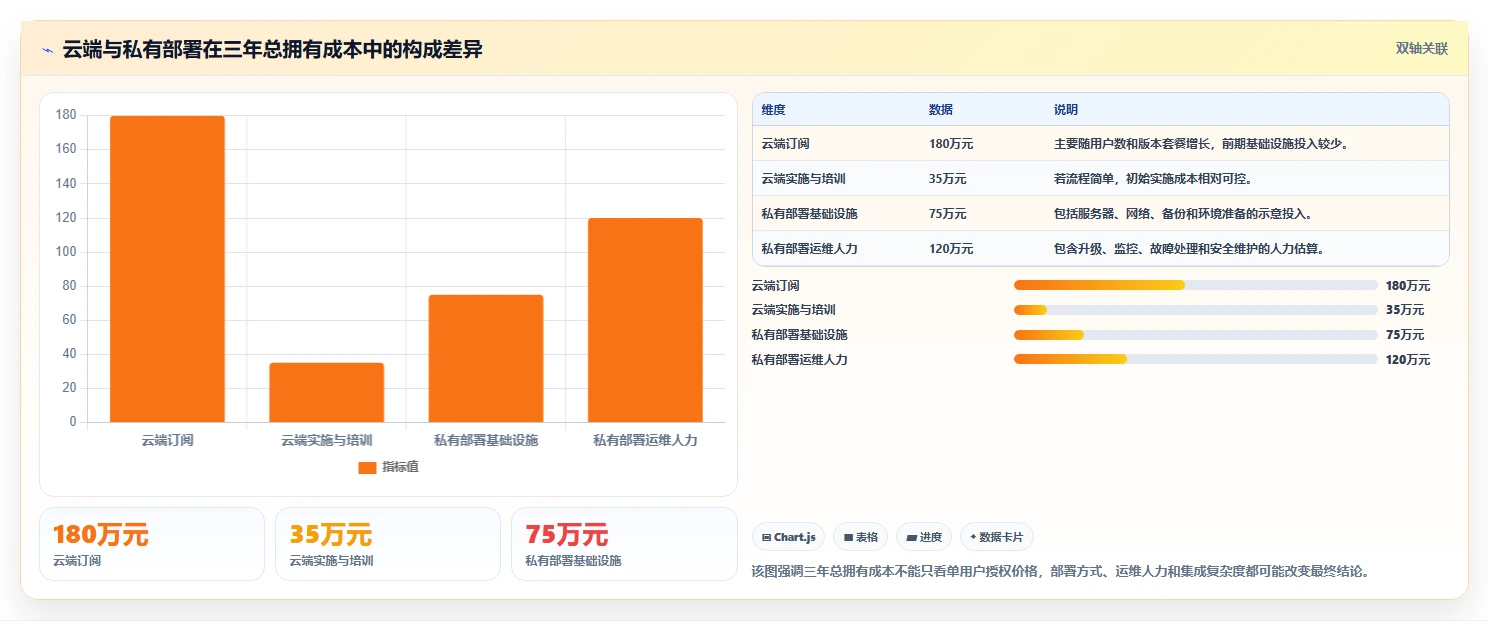Screen dimensions: 1489x621
Task: Click the panel title 云端与私有部署在三年总拥有成本中的构成差异
Action: 273,50
